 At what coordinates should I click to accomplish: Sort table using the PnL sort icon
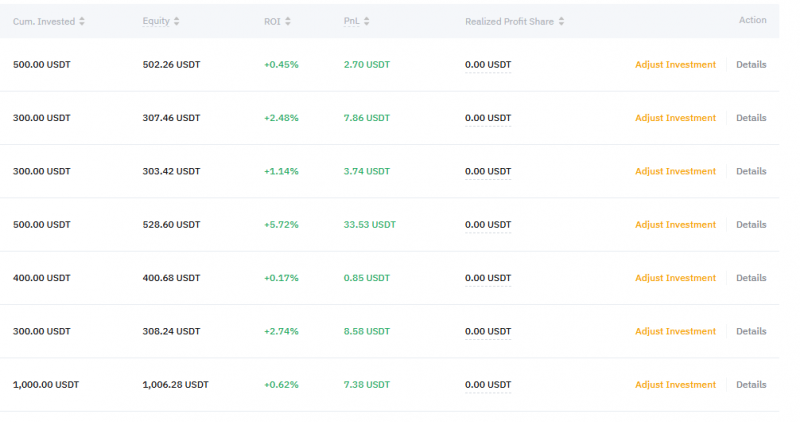point(367,21)
